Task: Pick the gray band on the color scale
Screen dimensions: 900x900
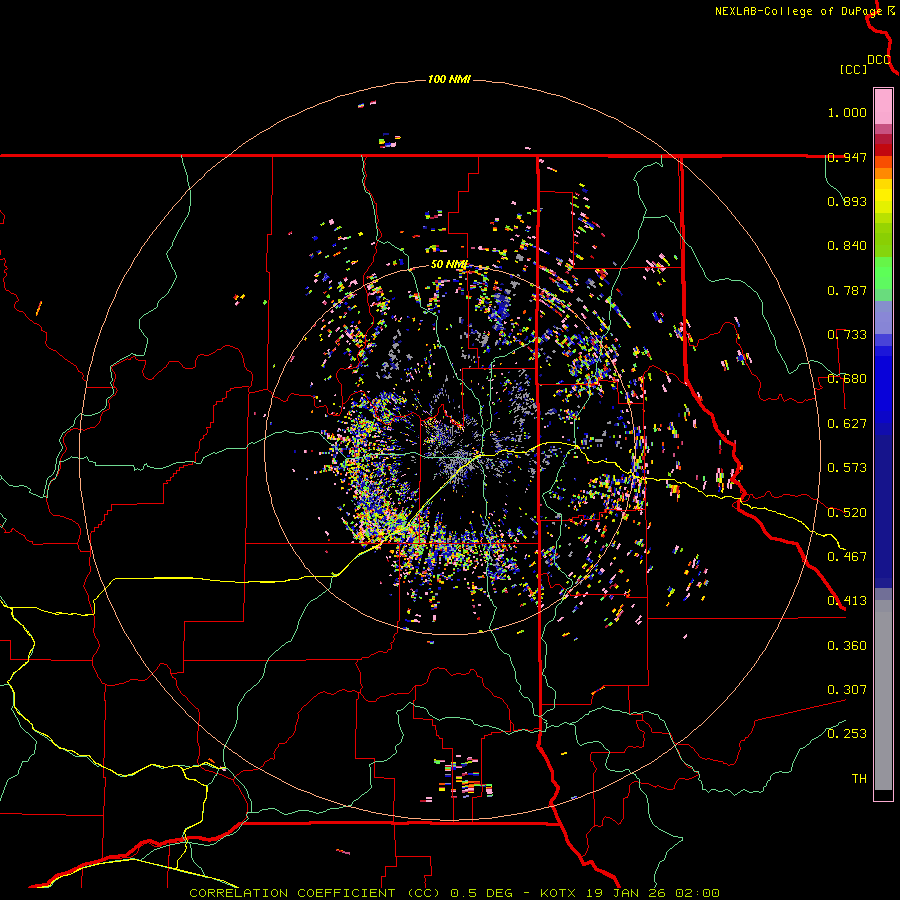Action: click(883, 695)
